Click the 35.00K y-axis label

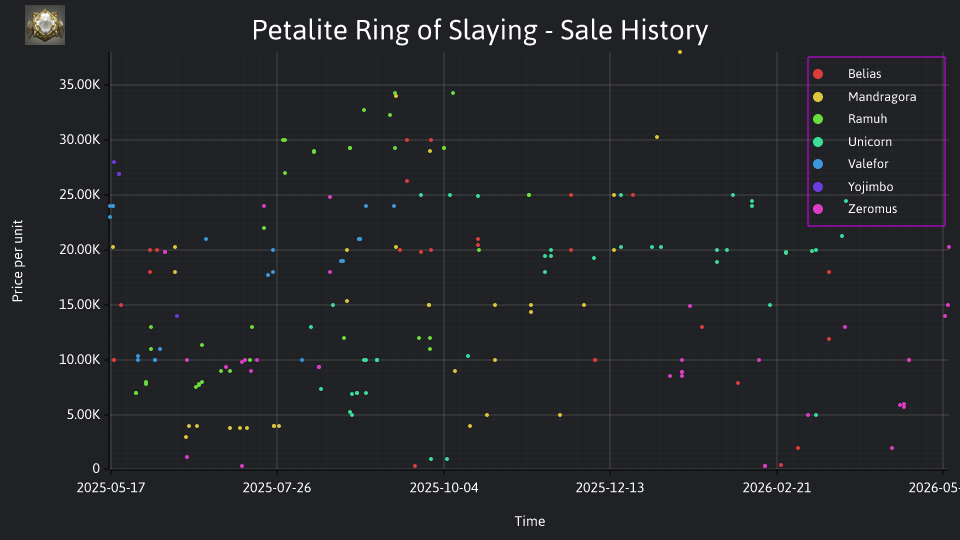[80, 84]
